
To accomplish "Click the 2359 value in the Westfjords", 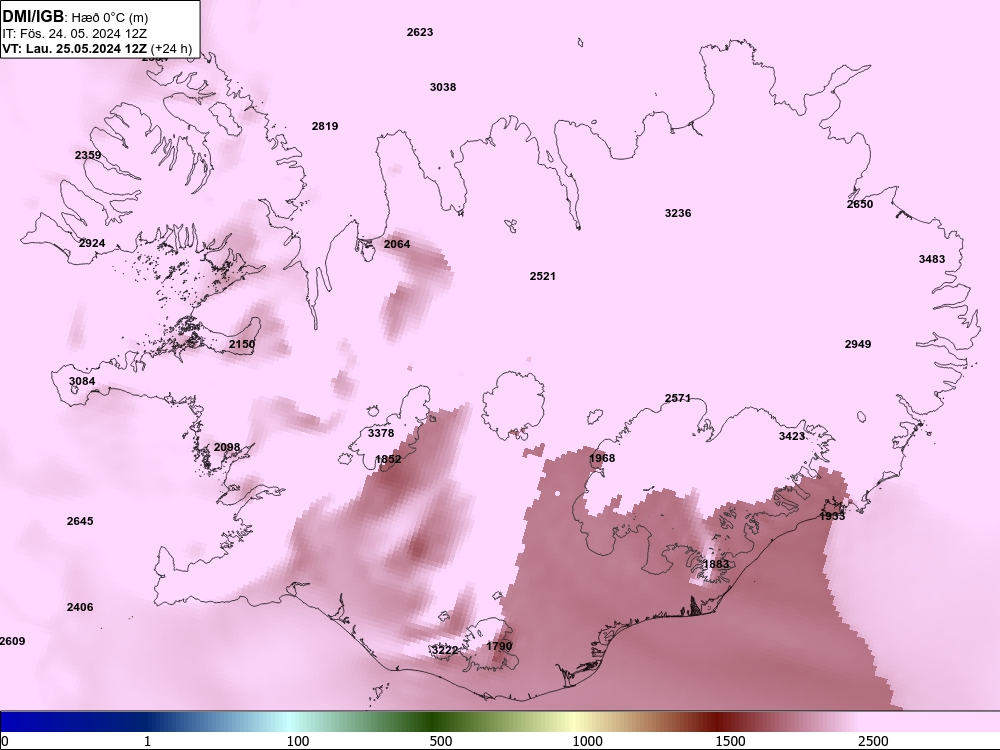I will [88, 155].
